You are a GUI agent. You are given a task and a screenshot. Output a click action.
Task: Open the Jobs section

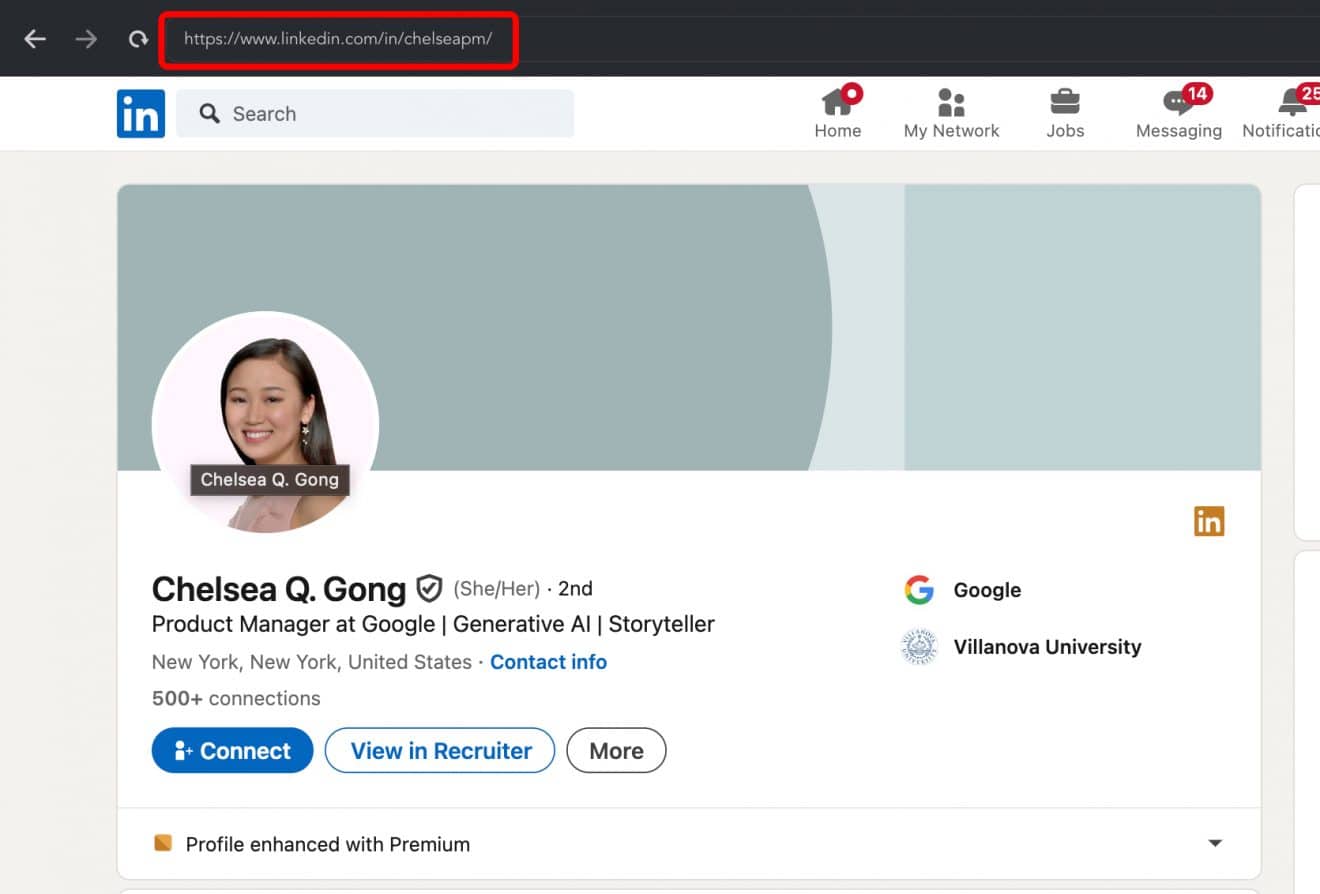[x=1064, y=110]
